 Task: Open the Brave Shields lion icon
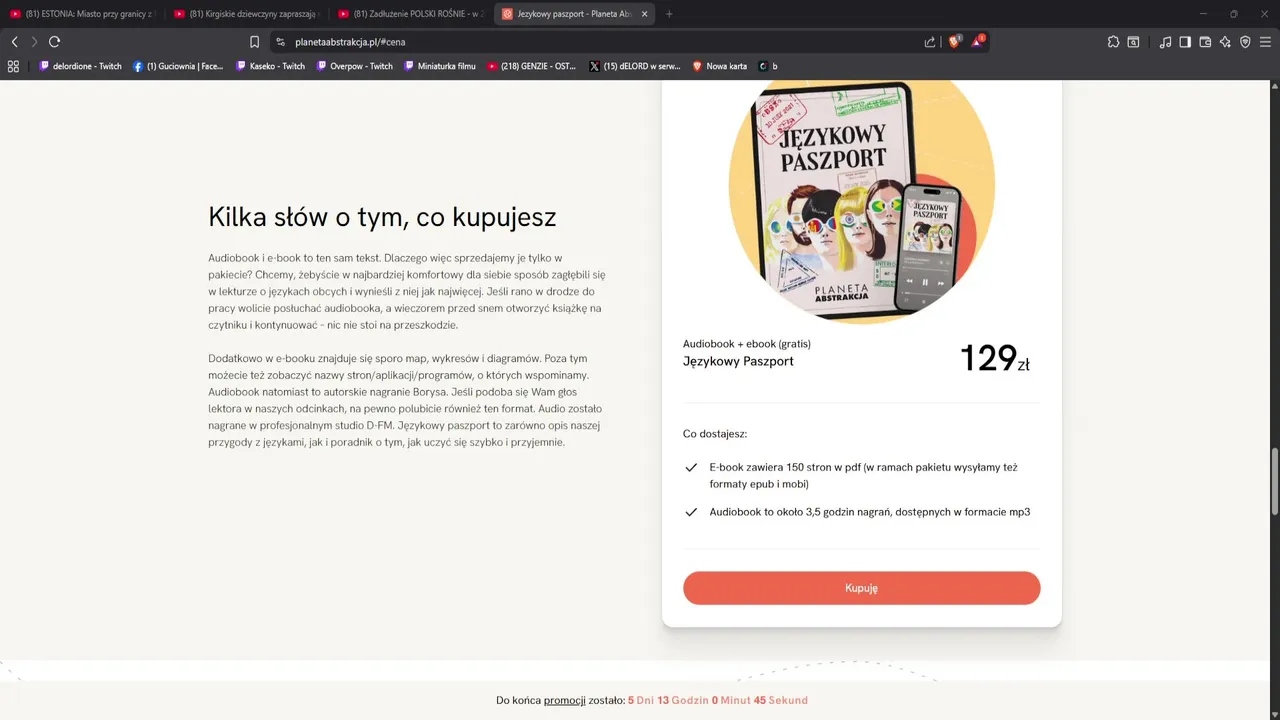coord(954,42)
